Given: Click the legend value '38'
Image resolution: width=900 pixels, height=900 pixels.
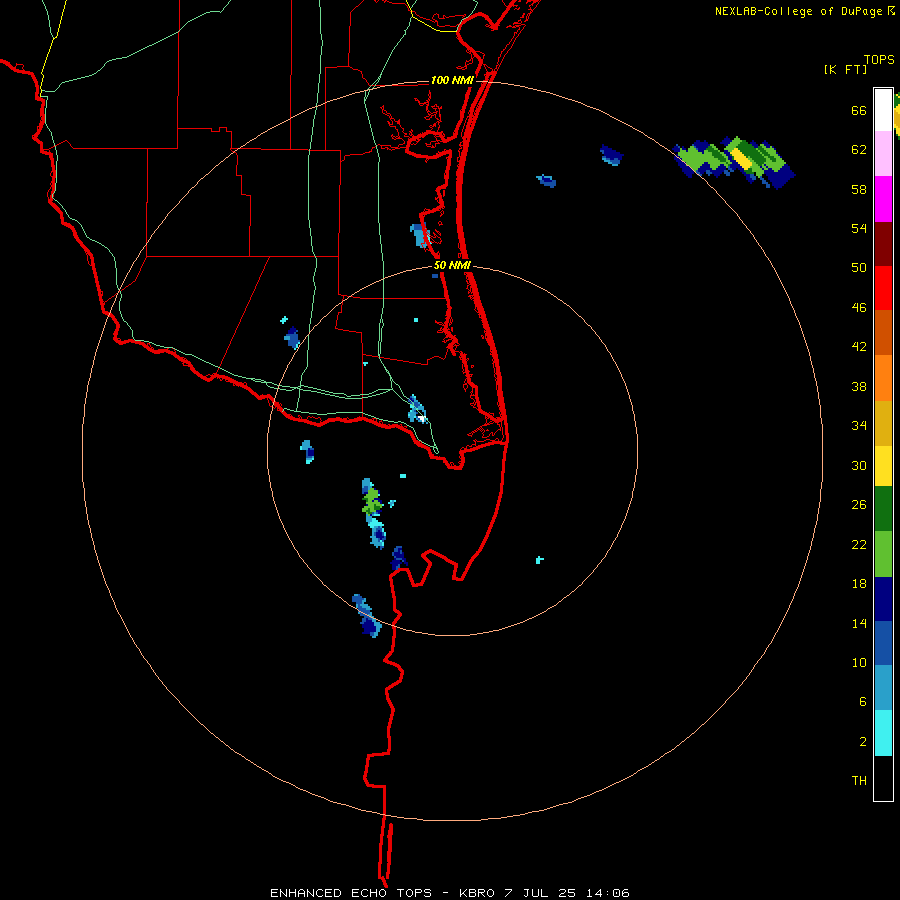Looking at the screenshot, I should click(x=859, y=387).
